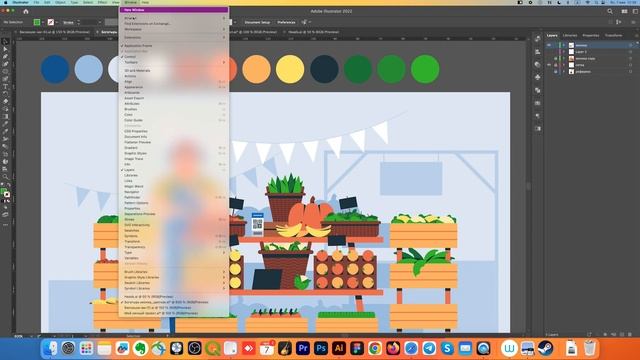
Task: Switch to the Properties panel tab
Action: [x=591, y=36]
